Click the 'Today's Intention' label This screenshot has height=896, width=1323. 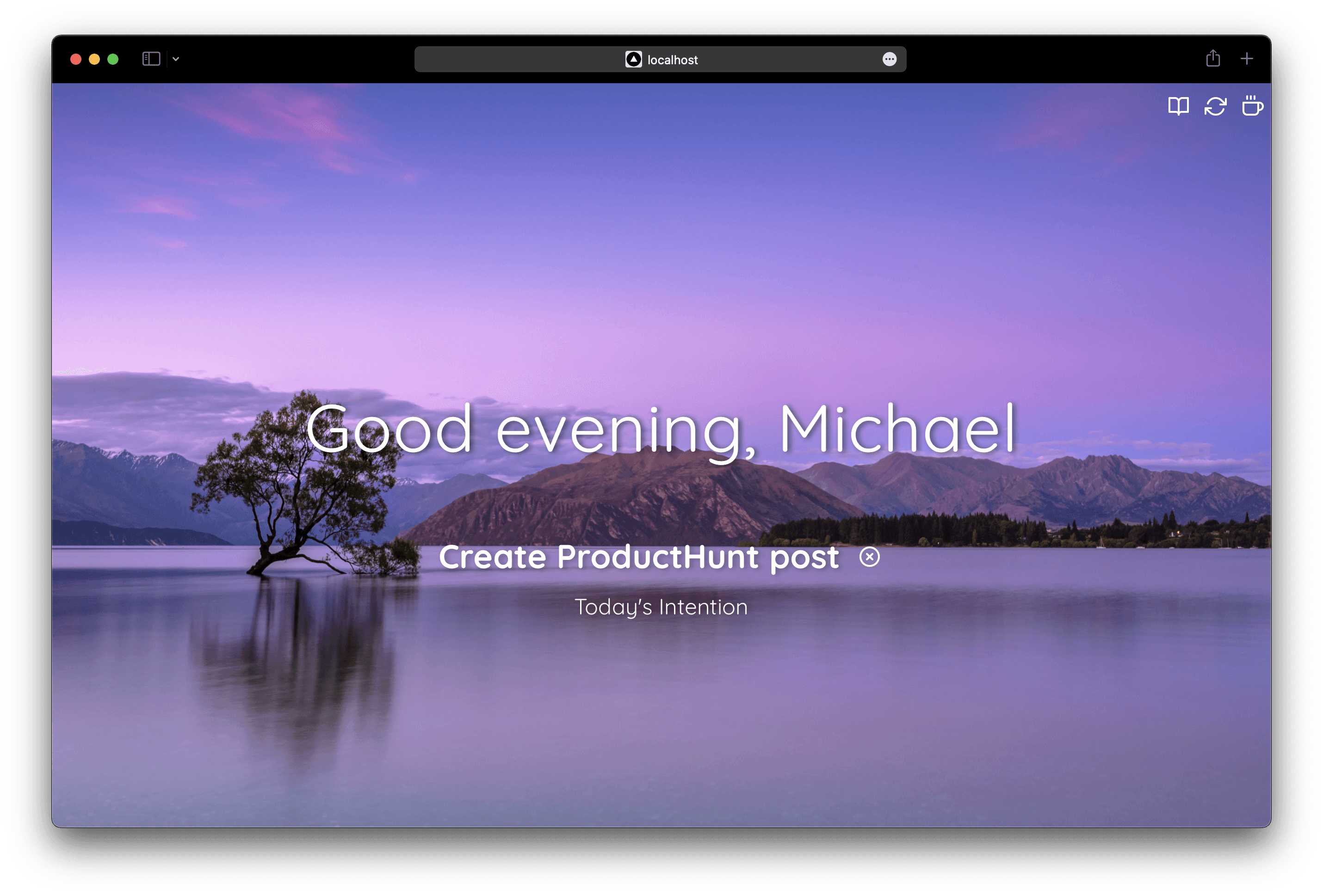[x=661, y=607]
